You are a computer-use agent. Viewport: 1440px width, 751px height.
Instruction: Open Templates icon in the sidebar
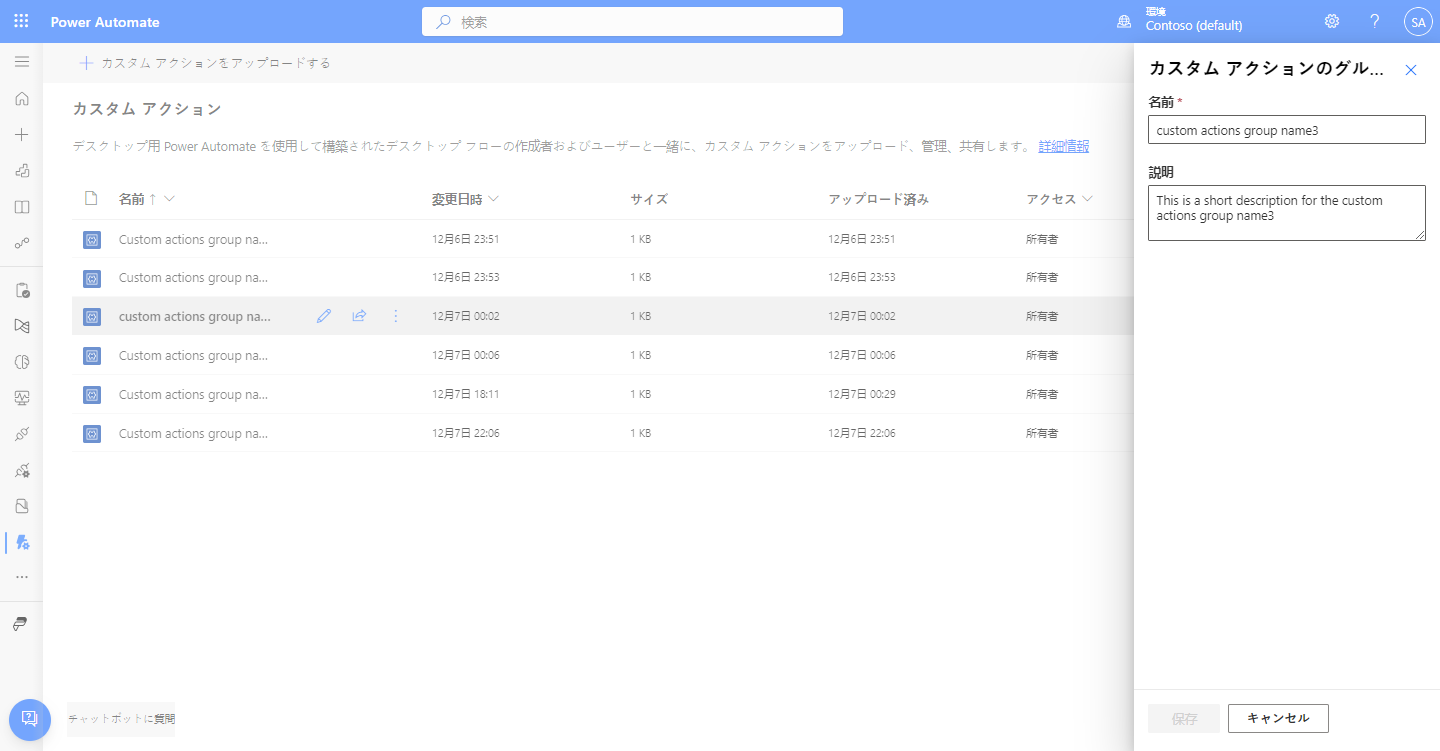coord(21,171)
